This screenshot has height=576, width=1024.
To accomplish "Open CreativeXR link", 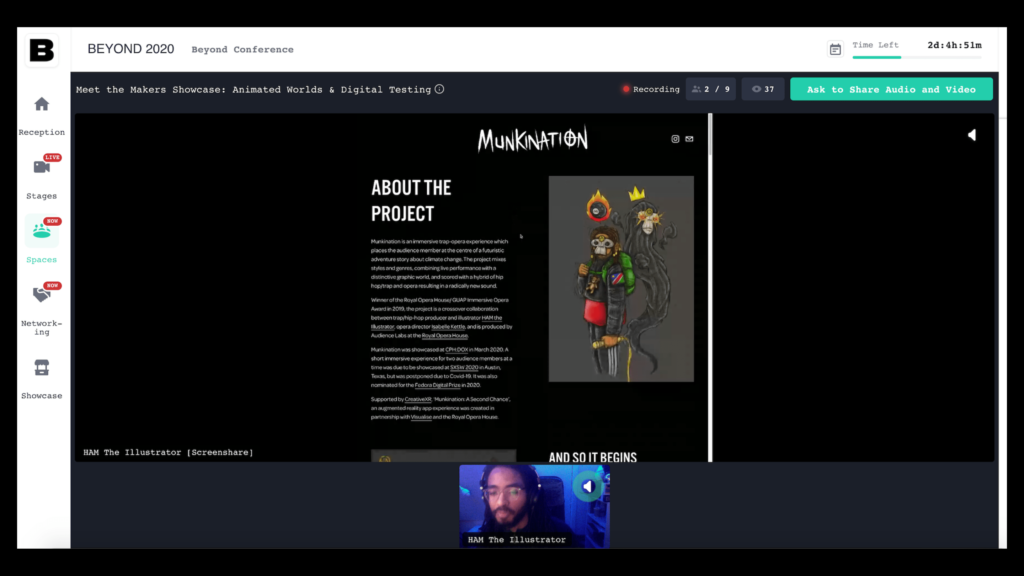I will tap(418, 399).
